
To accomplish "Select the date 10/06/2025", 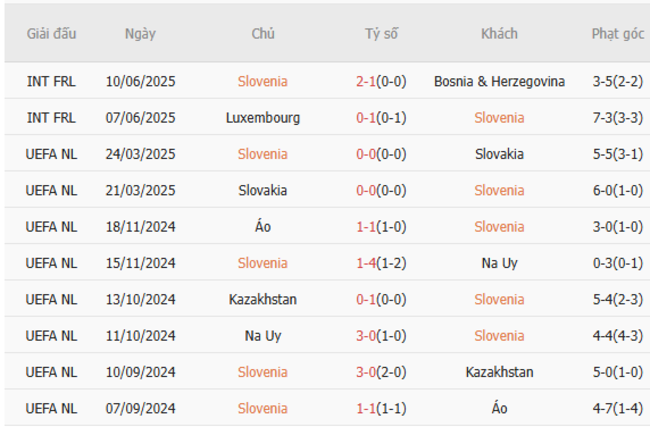I will (140, 81).
